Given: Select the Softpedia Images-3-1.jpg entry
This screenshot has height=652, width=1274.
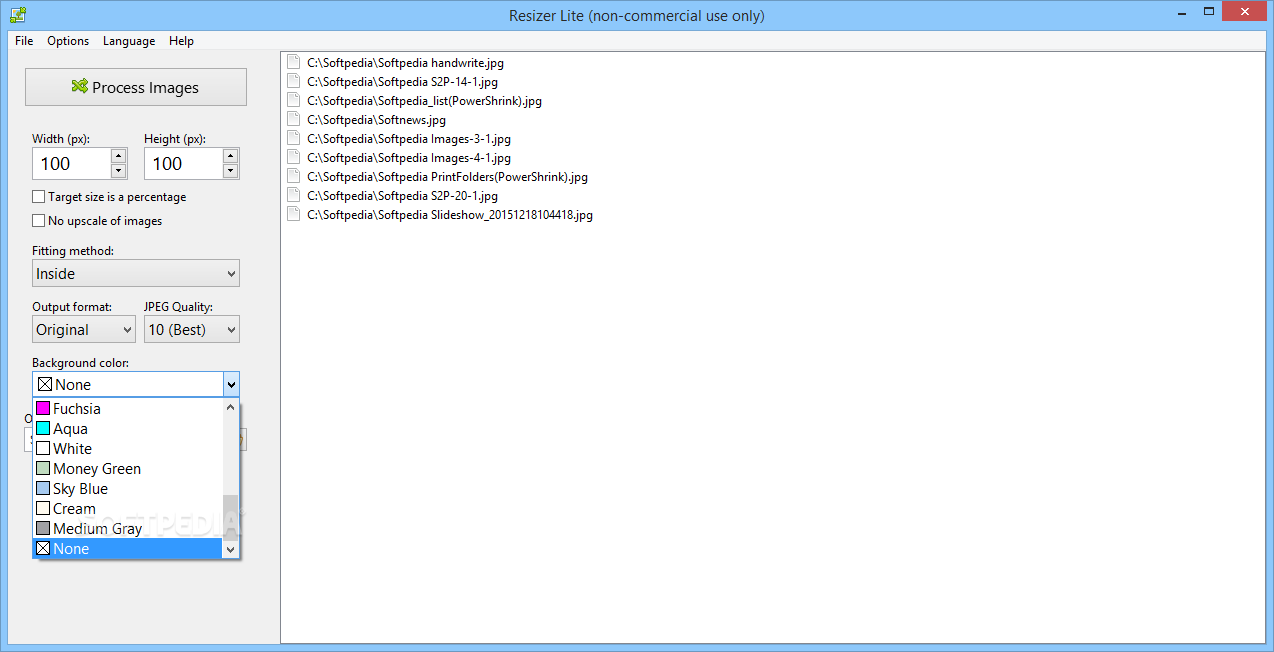Looking at the screenshot, I should [409, 138].
